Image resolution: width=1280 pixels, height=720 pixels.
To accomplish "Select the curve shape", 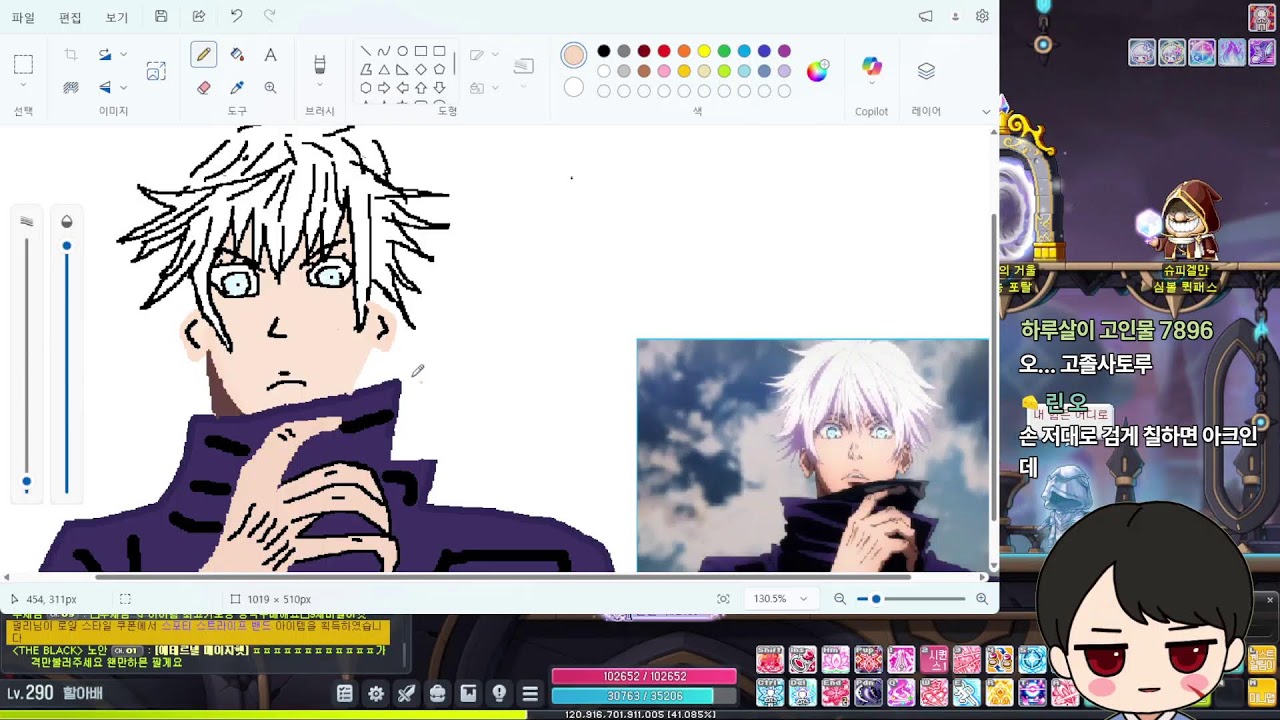I will click(x=384, y=51).
